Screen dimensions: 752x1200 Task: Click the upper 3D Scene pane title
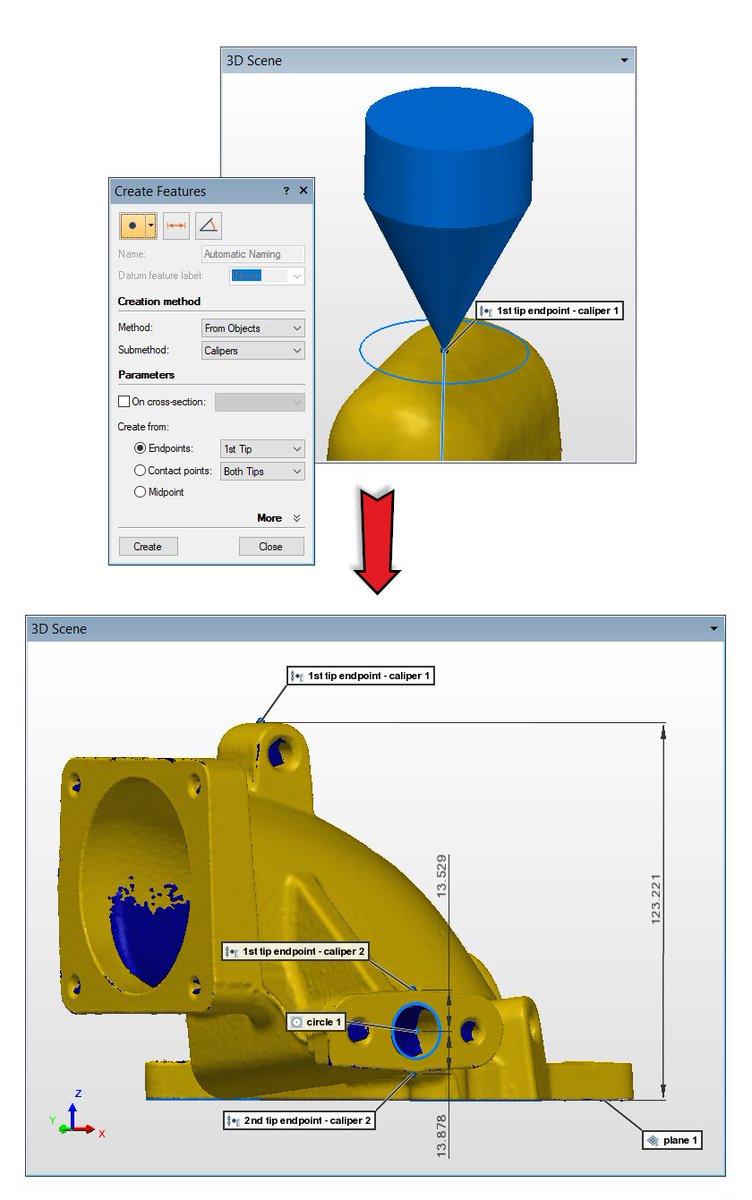coord(254,61)
